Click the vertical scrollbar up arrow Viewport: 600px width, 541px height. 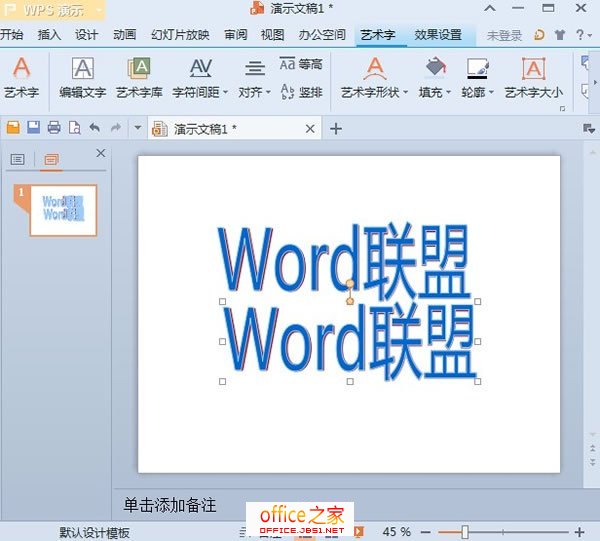[592, 152]
